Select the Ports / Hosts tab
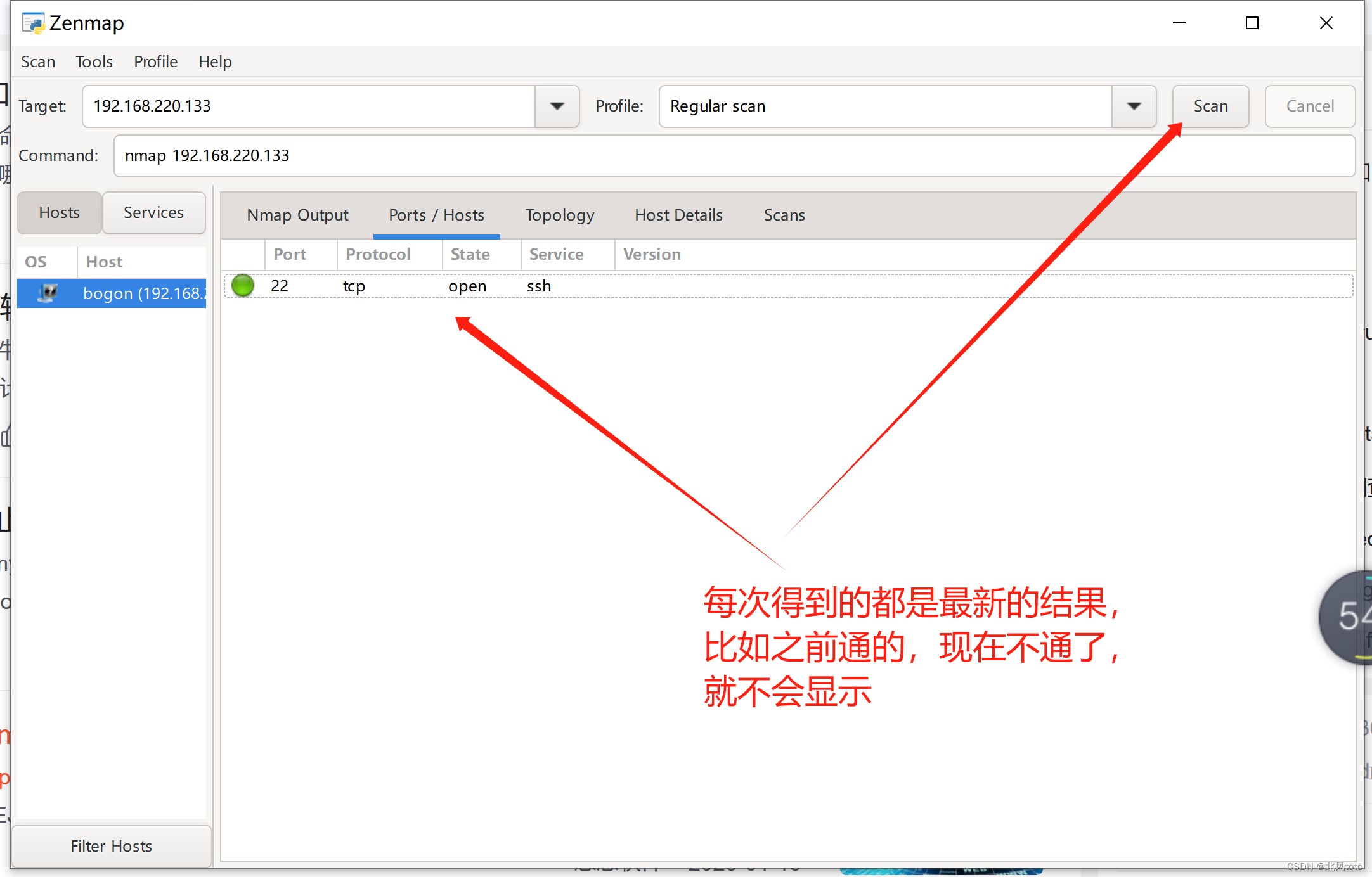Screen dimensions: 1372x877 click(x=436, y=215)
